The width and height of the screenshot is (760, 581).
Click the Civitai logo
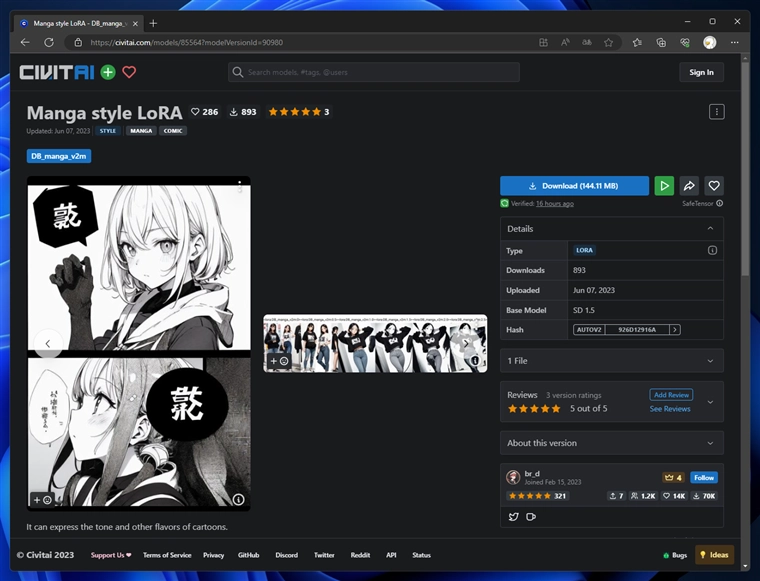[x=57, y=72]
